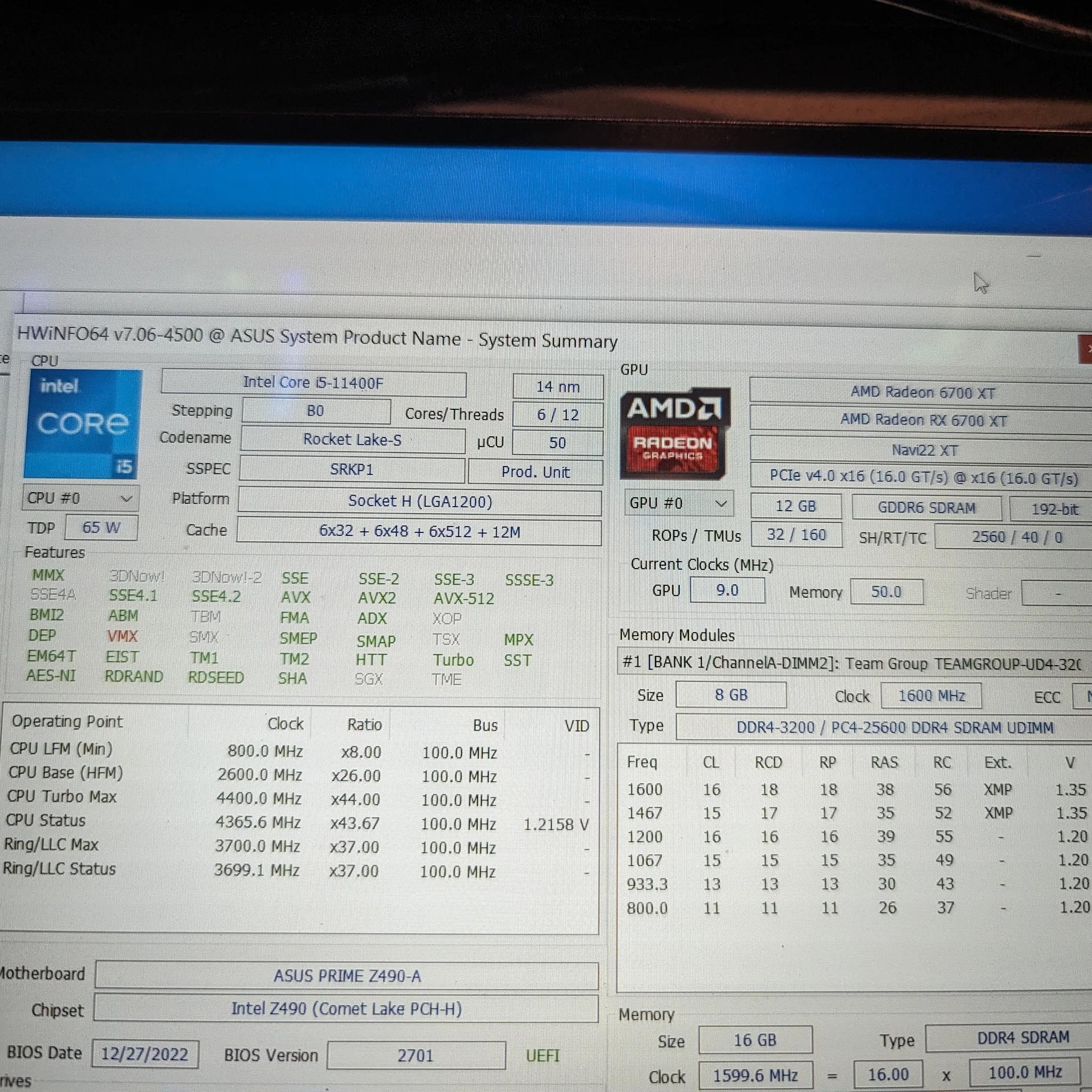Click the module Size 8 GB field
Image resolution: width=1092 pixels, height=1092 pixels.
point(731,695)
